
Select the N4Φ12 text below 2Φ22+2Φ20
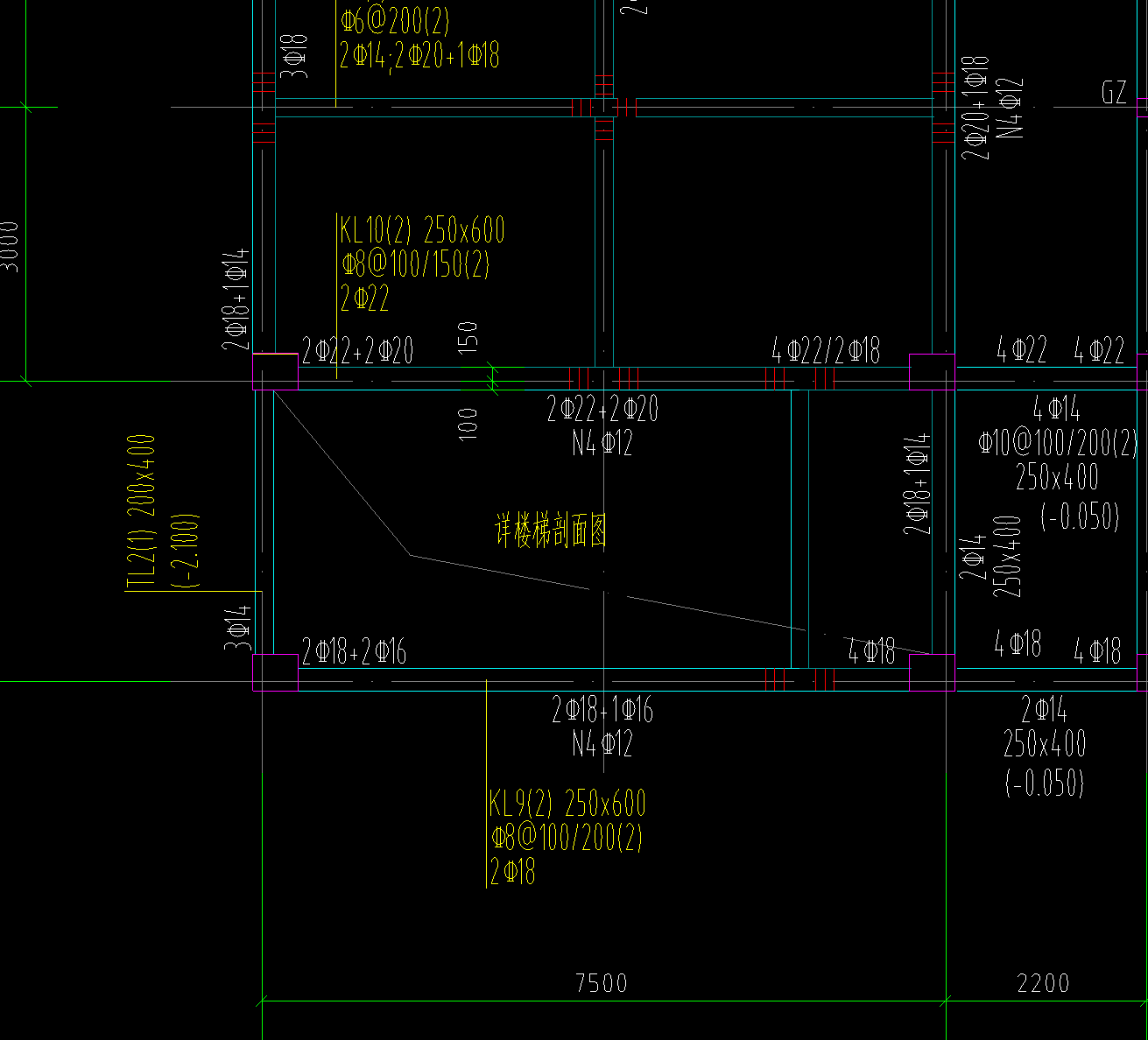point(602,443)
